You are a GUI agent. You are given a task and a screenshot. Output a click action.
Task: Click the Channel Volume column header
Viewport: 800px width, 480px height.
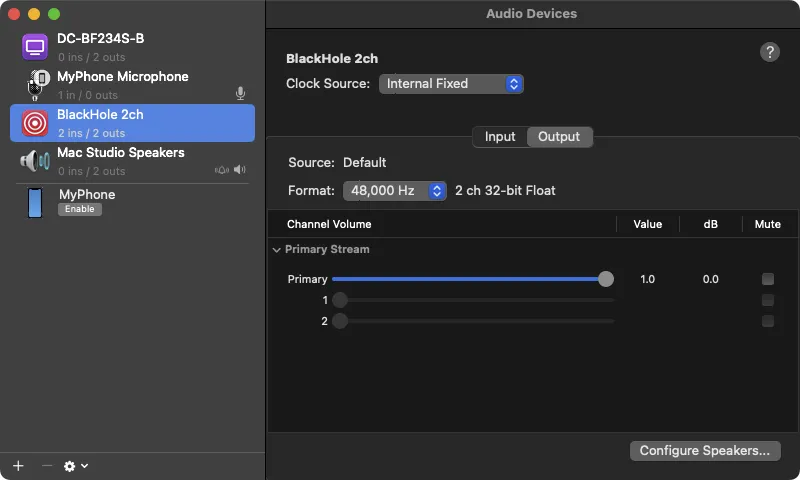tap(329, 224)
